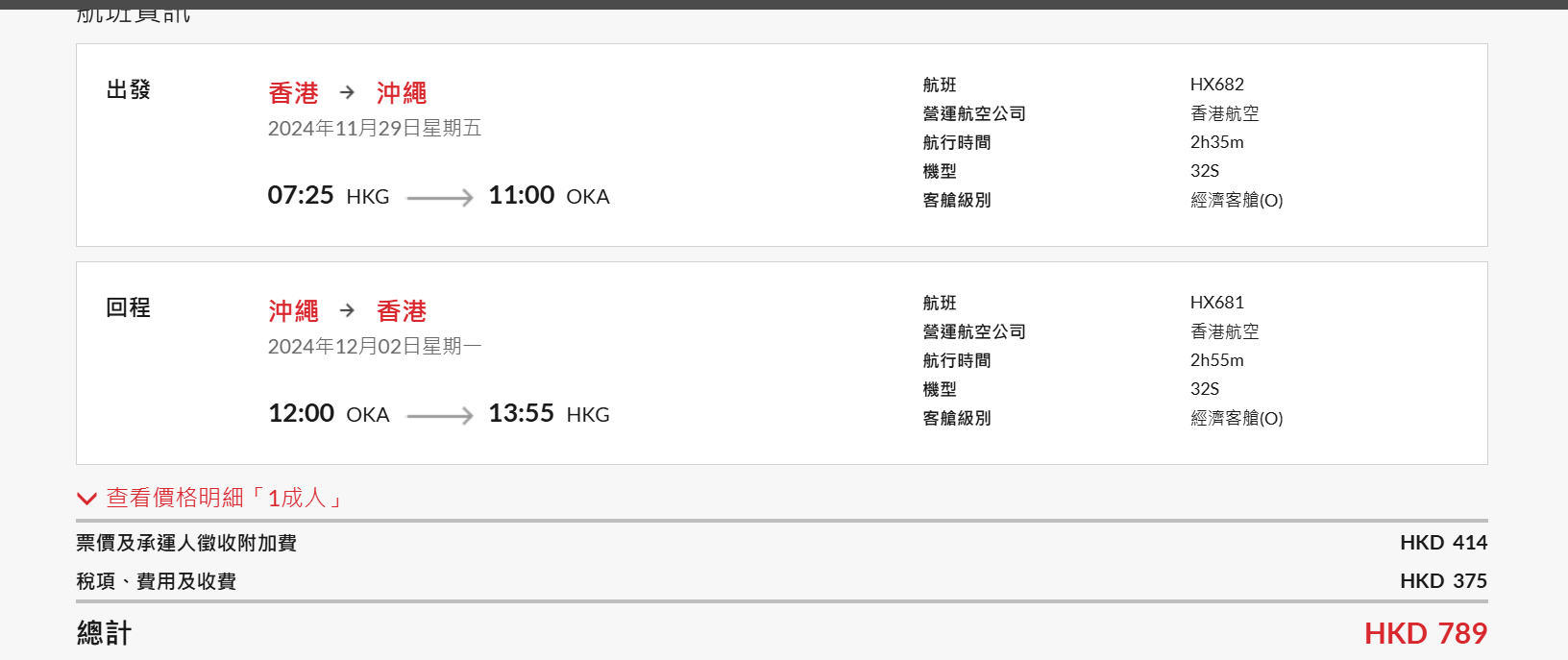The height and width of the screenshot is (660, 1568).
Task: Click the 13:55 arrival time
Action: click(521, 414)
